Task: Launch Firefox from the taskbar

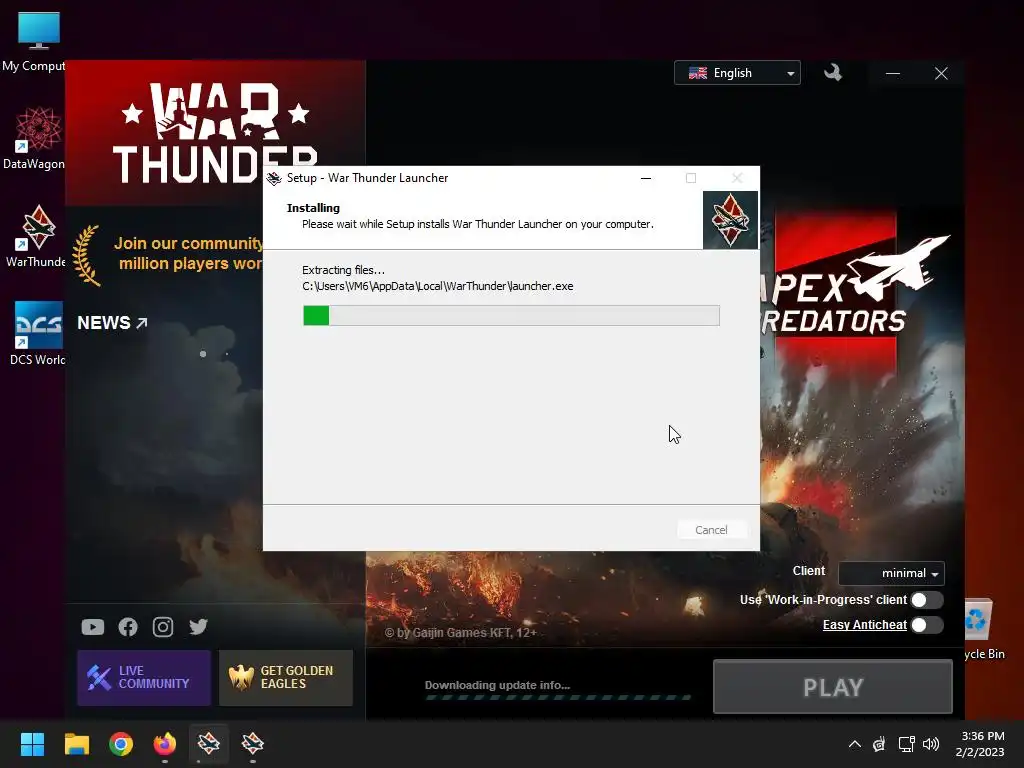Action: (x=165, y=744)
